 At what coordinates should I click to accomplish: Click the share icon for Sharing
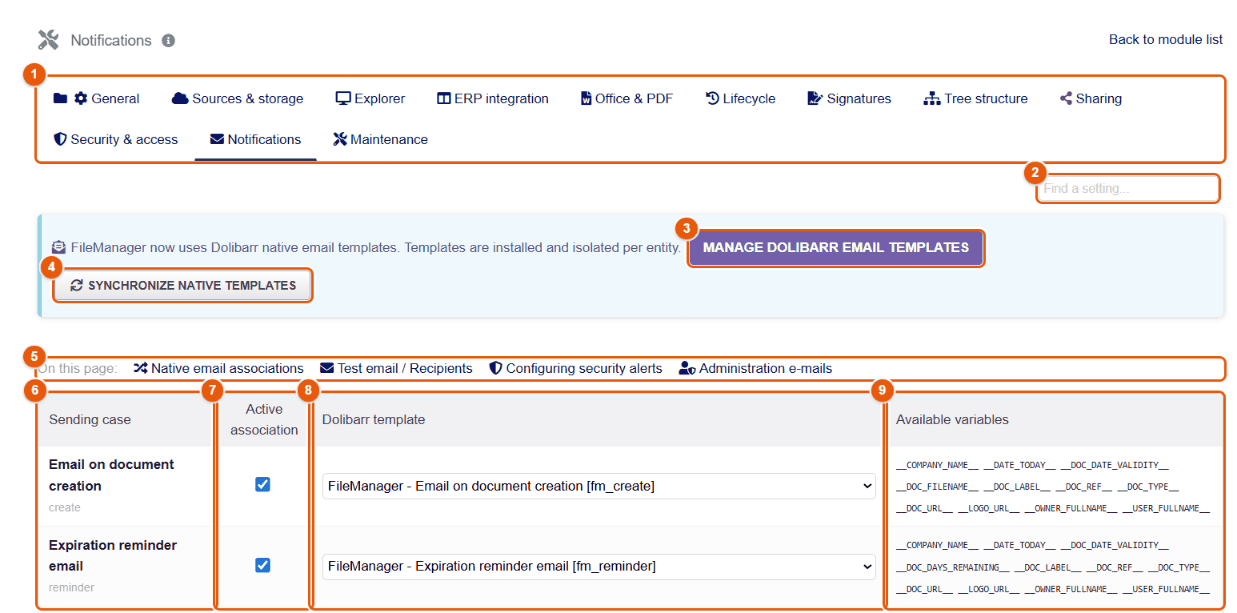tap(1066, 98)
